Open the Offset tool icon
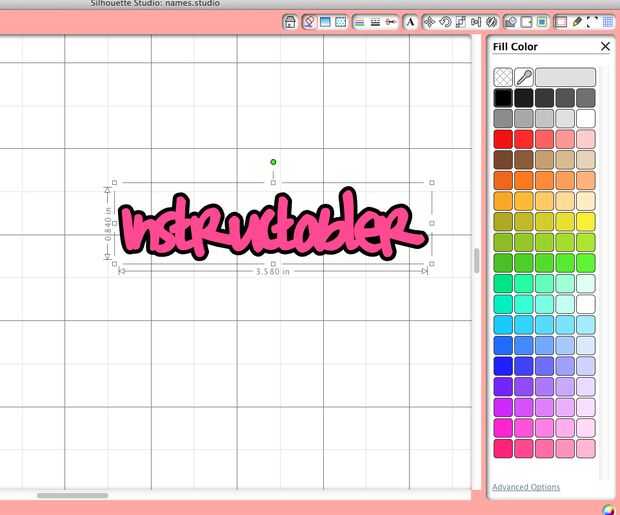This screenshot has width=620, height=515. [526, 22]
